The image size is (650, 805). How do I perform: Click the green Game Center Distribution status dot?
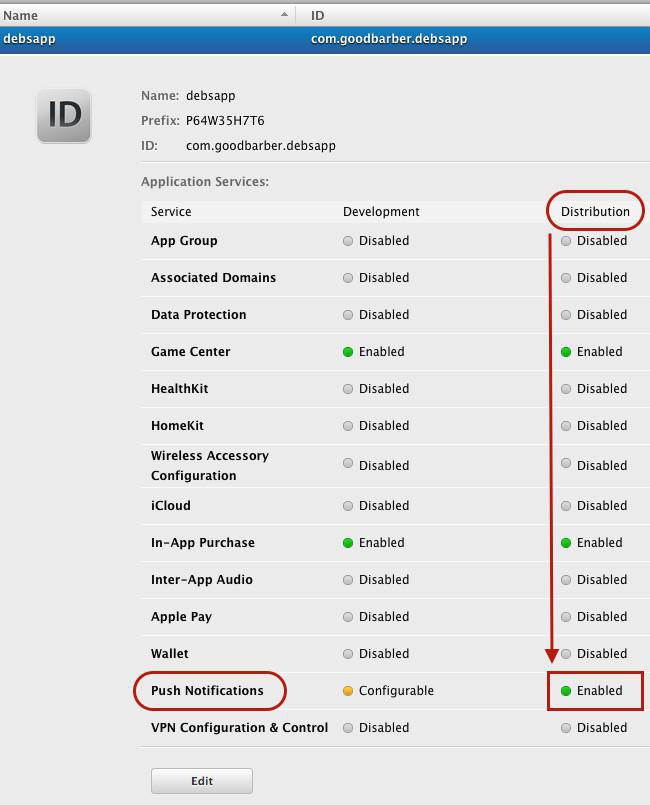click(566, 352)
